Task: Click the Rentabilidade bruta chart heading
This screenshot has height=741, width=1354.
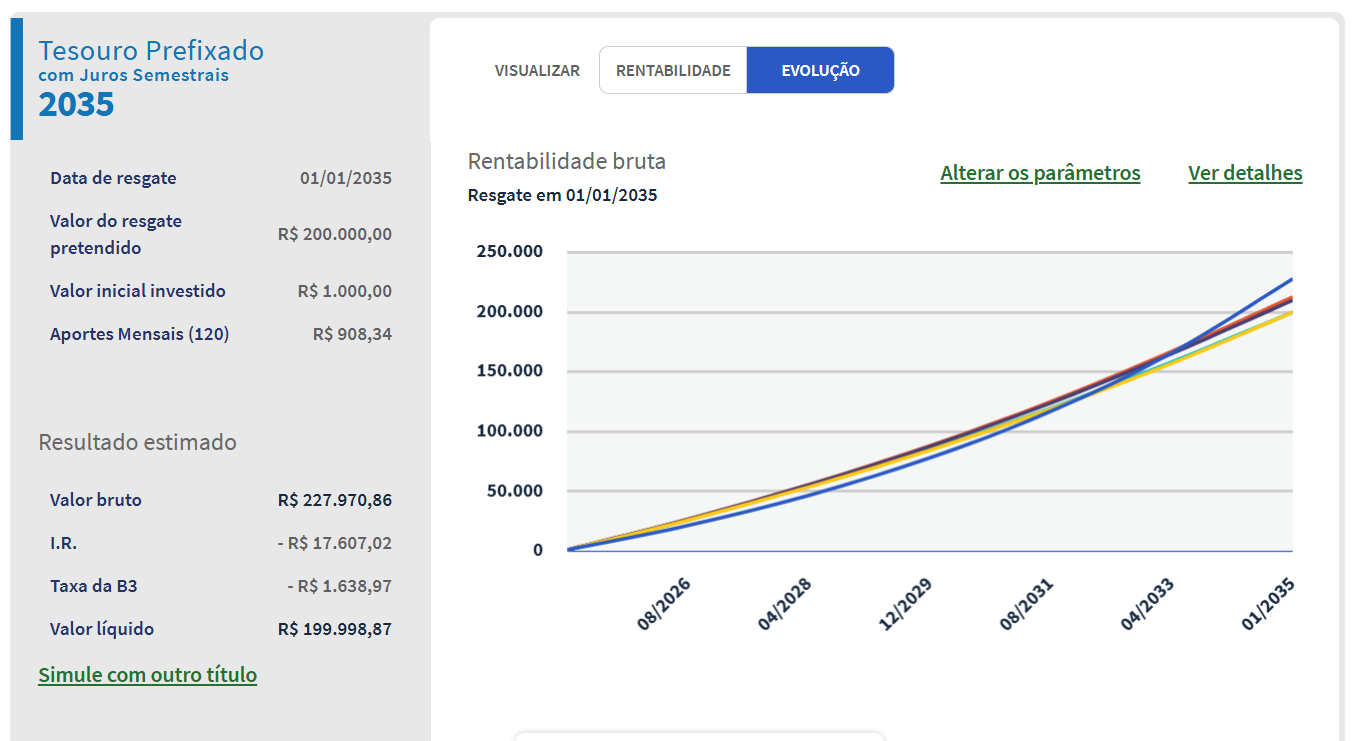Action: [567, 161]
